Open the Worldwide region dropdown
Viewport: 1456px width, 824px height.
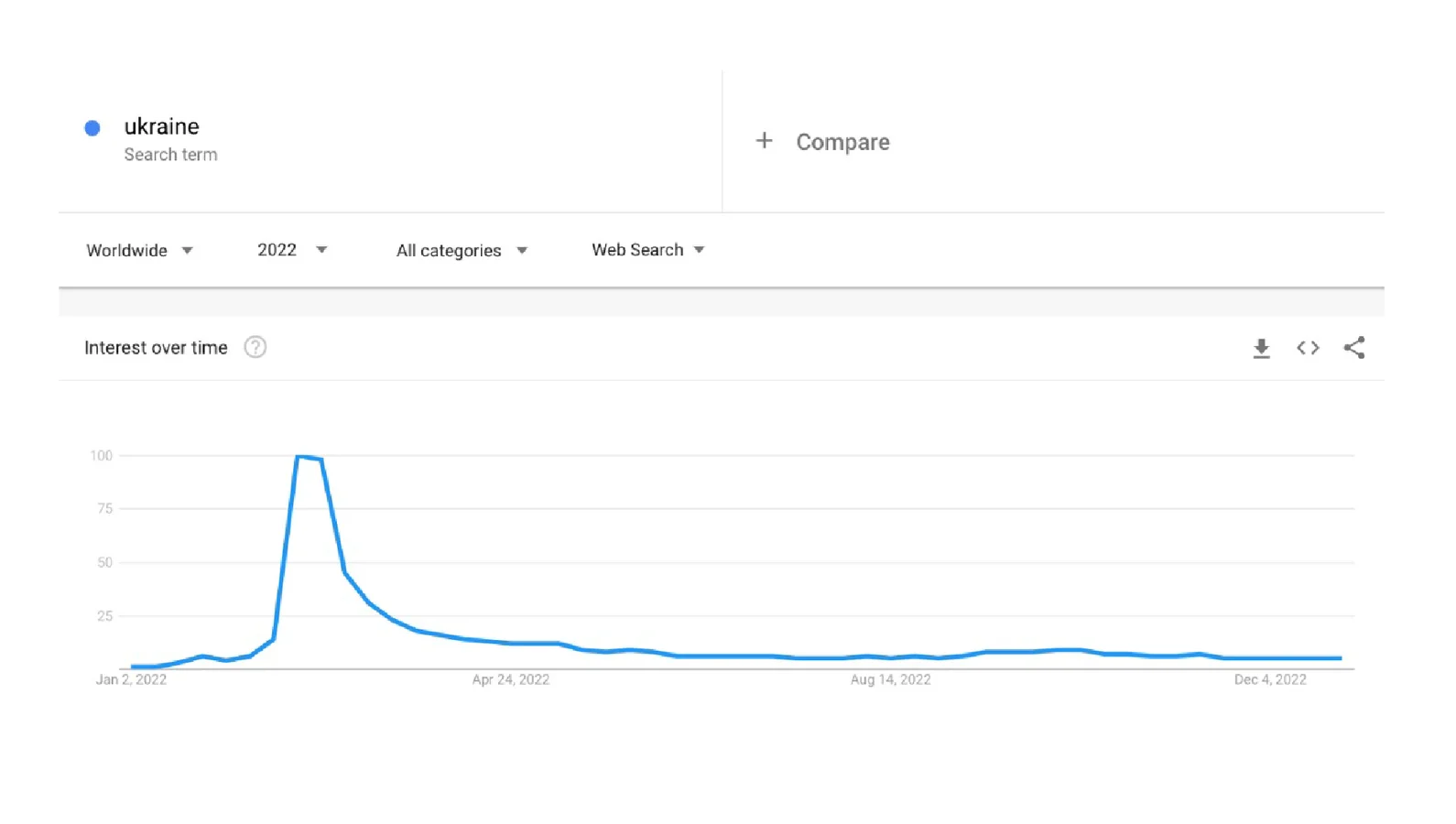point(139,250)
